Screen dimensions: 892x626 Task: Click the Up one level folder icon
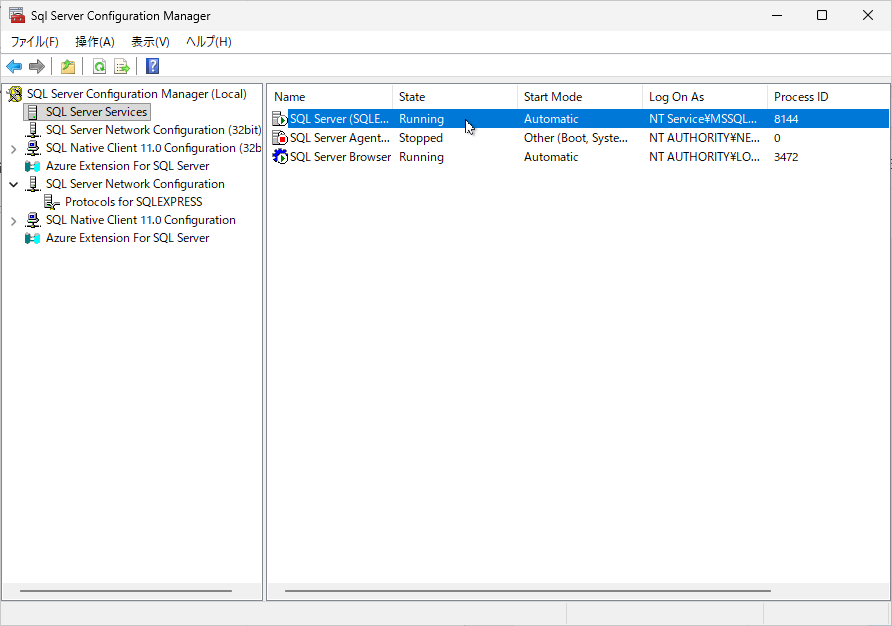click(x=67, y=67)
